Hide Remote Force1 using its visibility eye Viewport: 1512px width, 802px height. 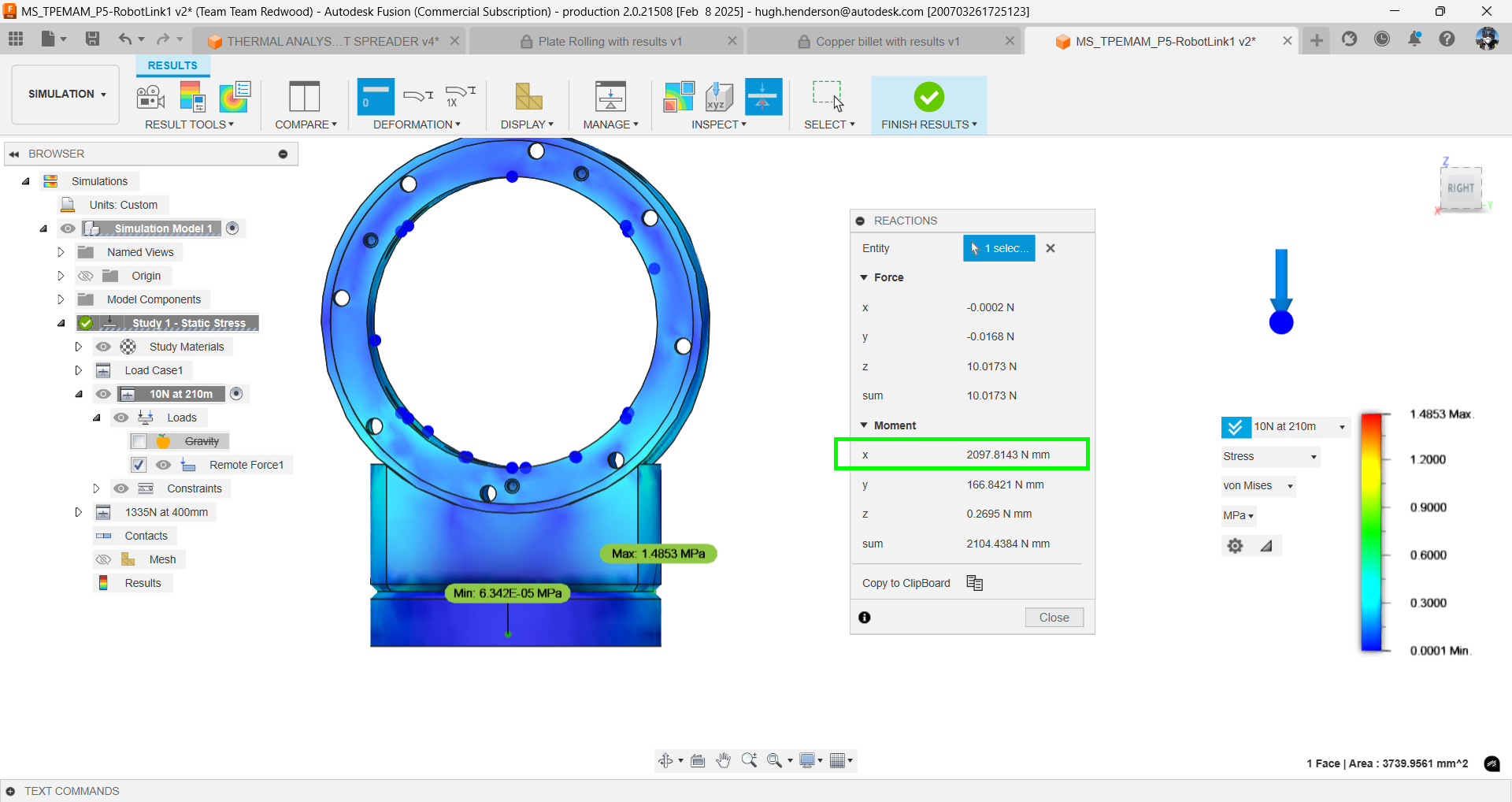pyautogui.click(x=163, y=465)
